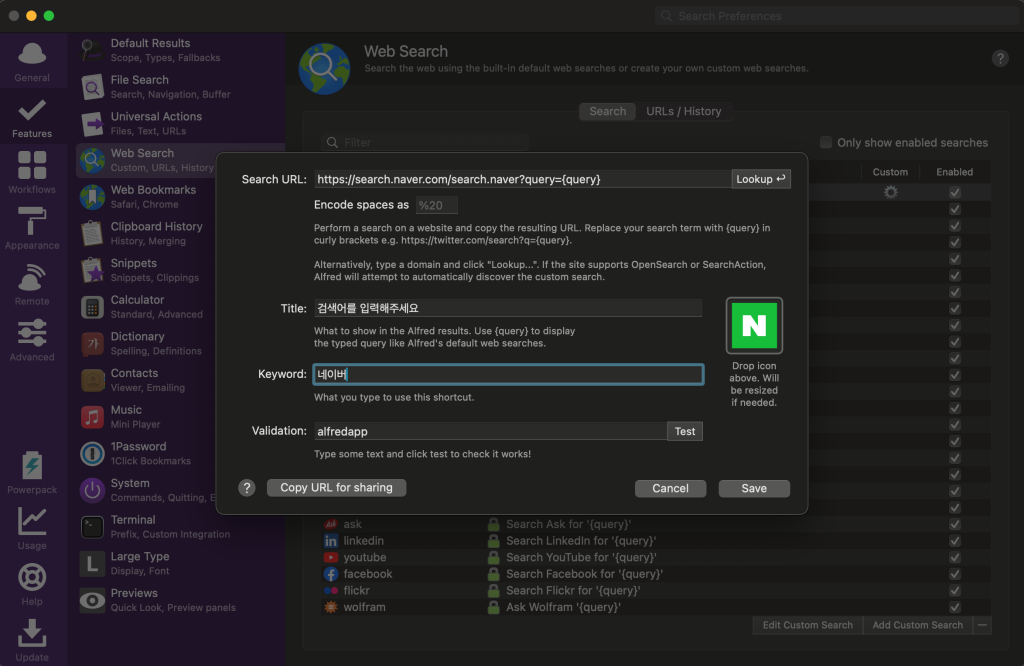
Task: Open Web Search help in top corner
Action: (x=1000, y=59)
